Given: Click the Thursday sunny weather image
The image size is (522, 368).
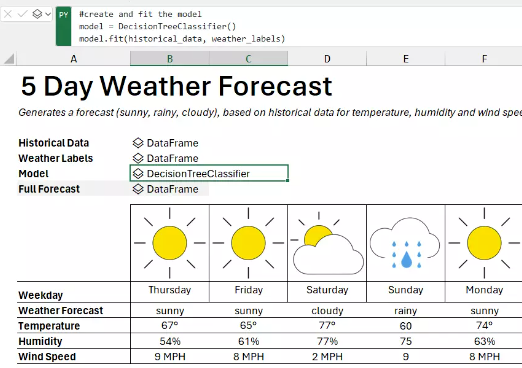Looking at the screenshot, I should (x=170, y=243).
